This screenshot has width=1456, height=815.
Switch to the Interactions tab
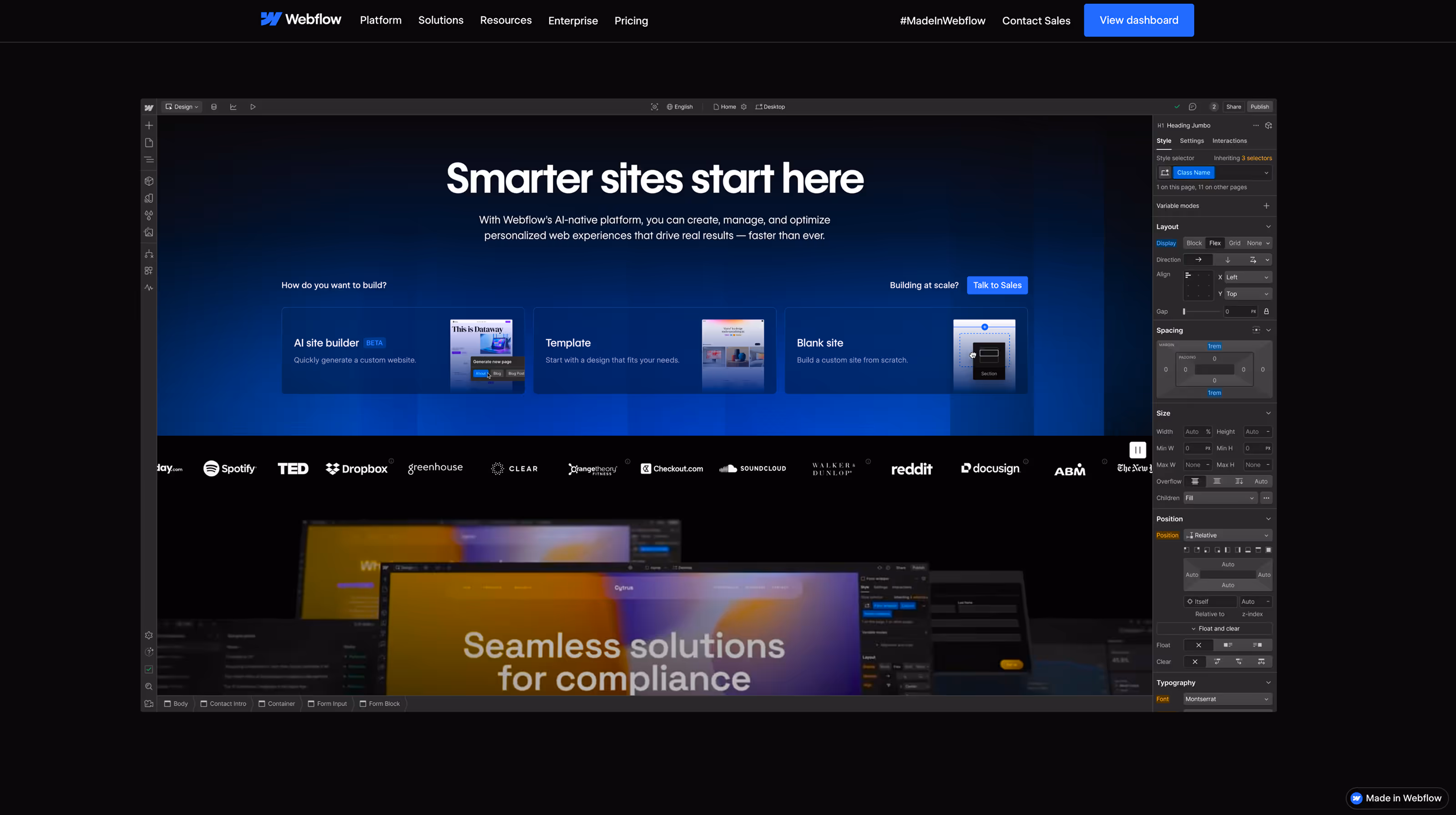[x=1229, y=141]
